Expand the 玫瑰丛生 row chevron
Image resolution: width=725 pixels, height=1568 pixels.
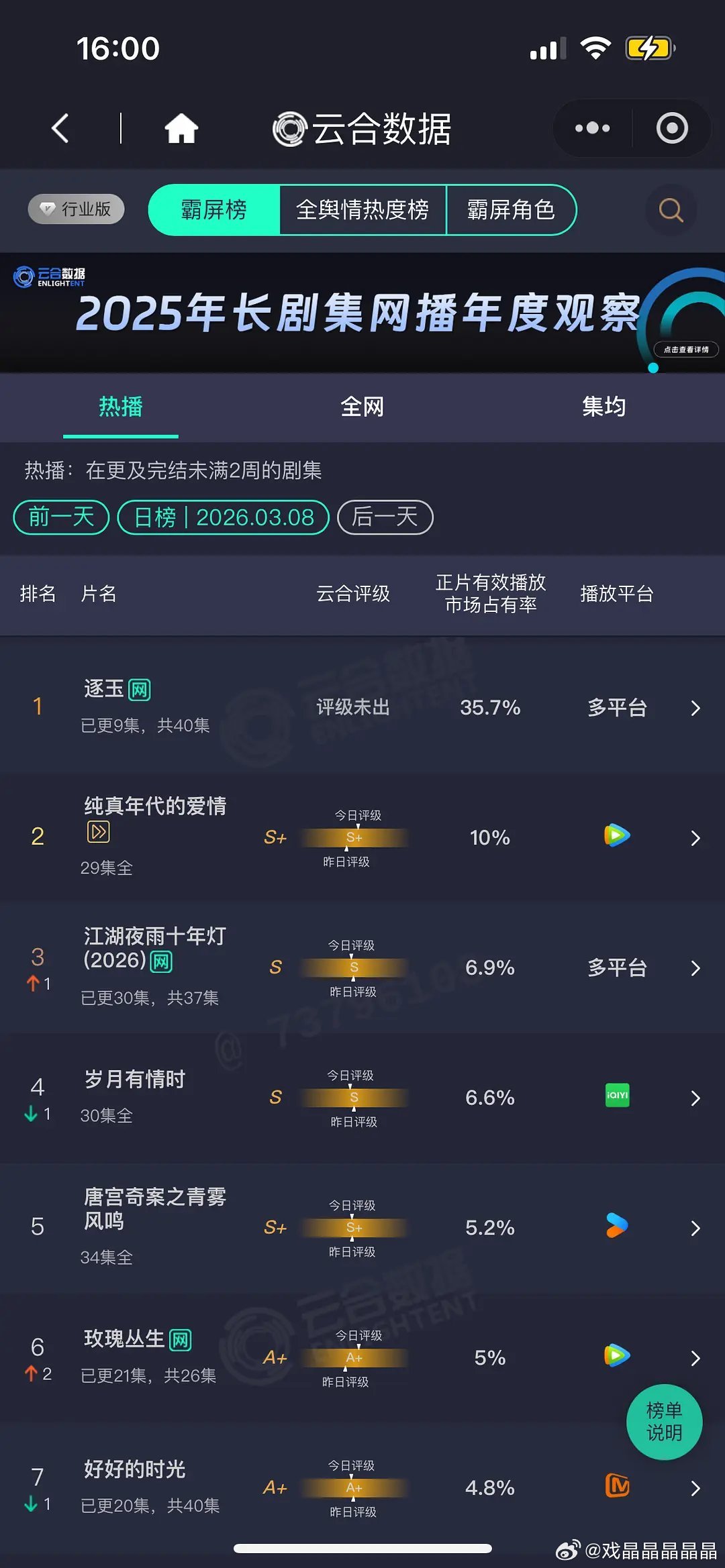click(695, 1358)
